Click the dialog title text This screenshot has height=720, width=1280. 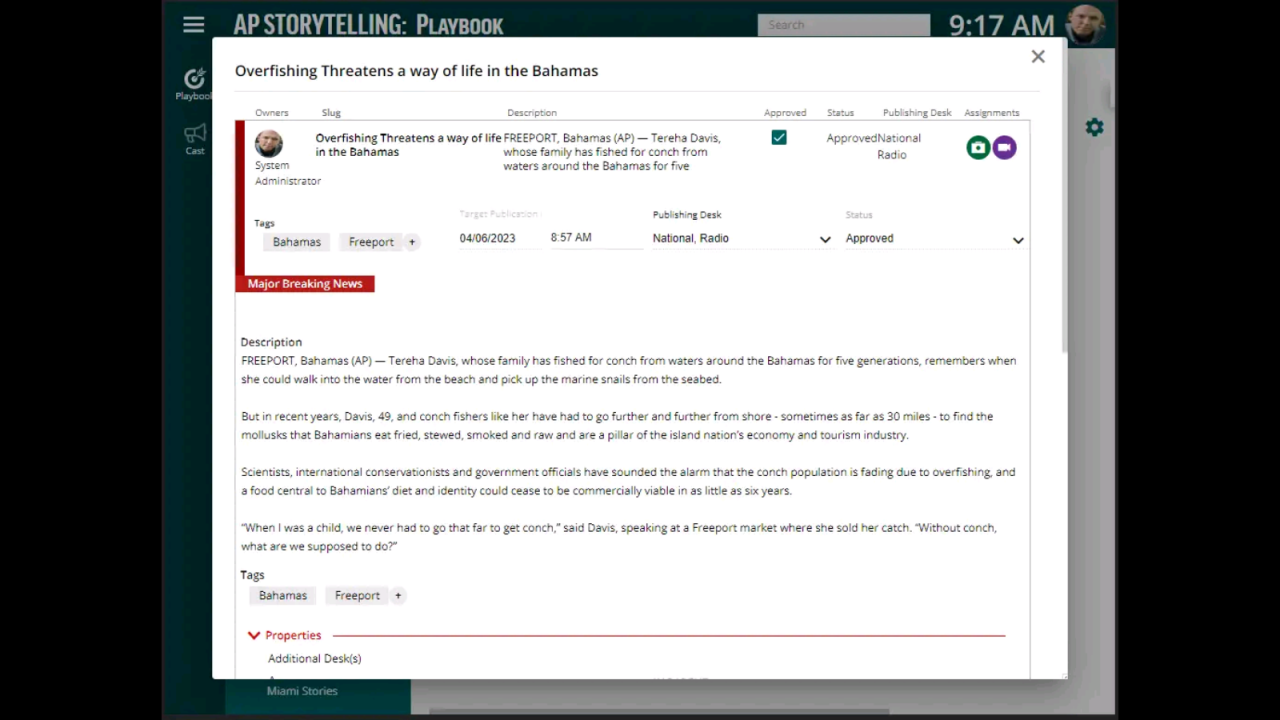[x=416, y=71]
